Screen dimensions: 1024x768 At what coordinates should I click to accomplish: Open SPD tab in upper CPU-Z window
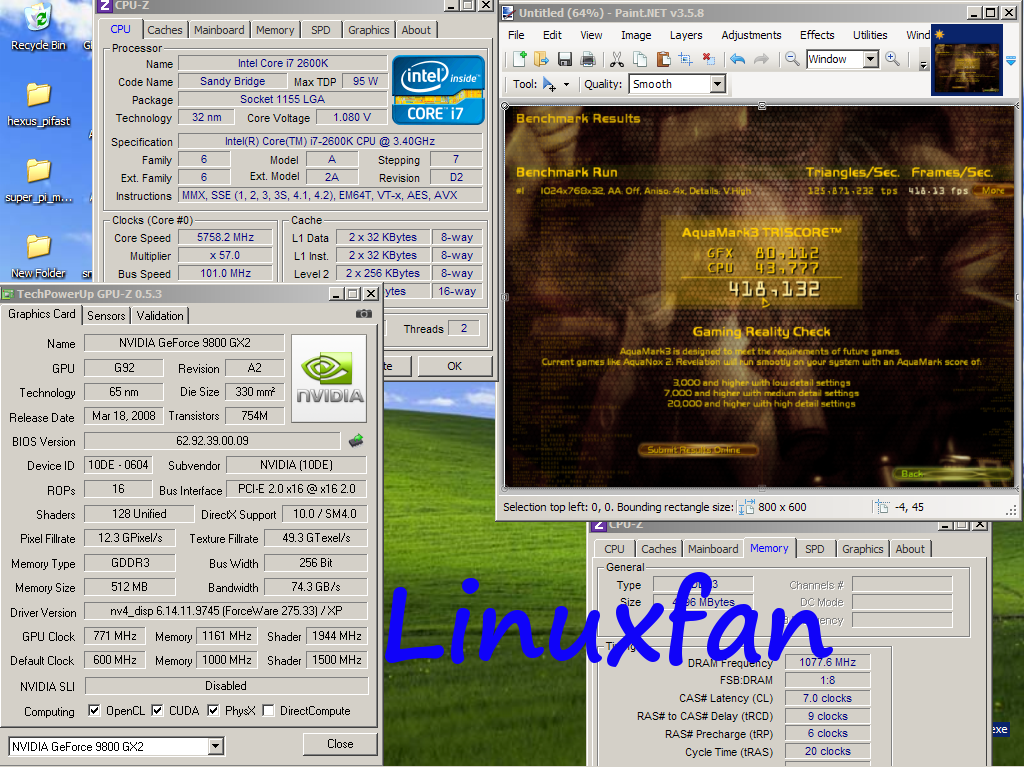[321, 30]
